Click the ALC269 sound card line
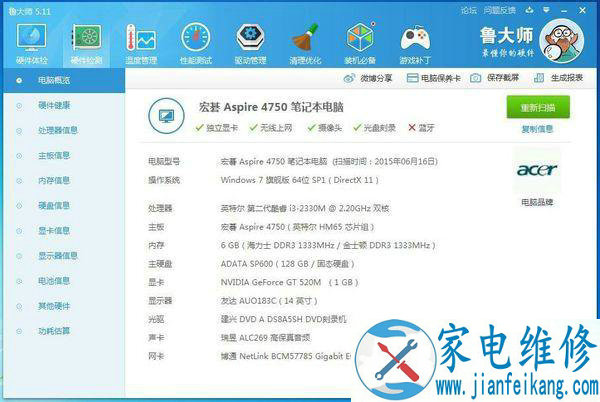The height and width of the screenshot is (402, 600). 265,338
